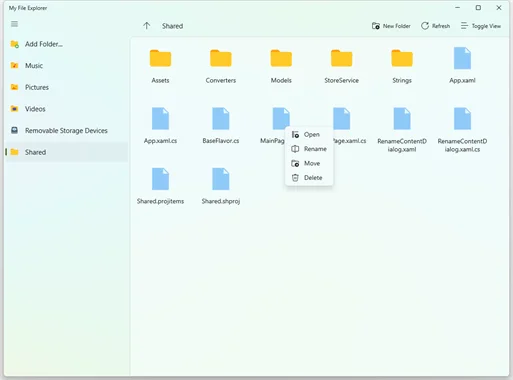Select the BaseFlavor.cs file icon
This screenshot has width=513, height=380.
click(221, 118)
